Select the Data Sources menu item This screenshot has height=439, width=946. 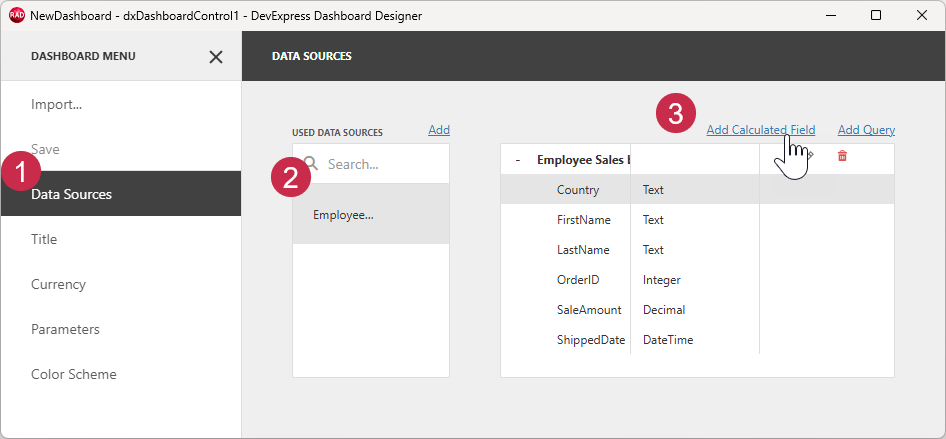click(121, 194)
